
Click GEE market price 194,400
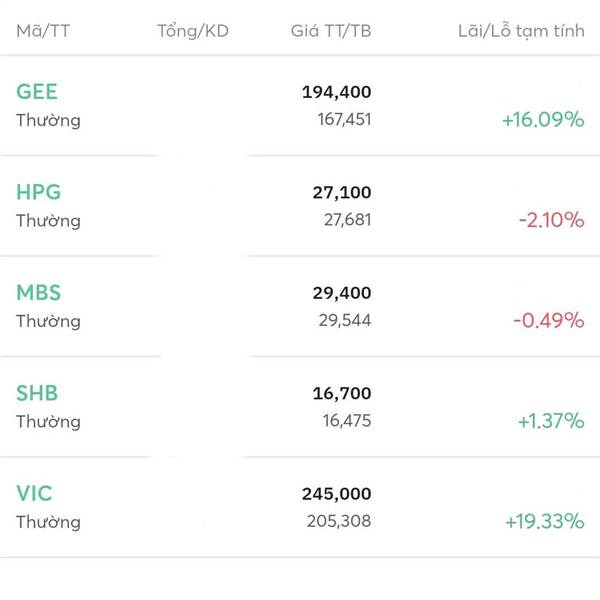pos(336,92)
